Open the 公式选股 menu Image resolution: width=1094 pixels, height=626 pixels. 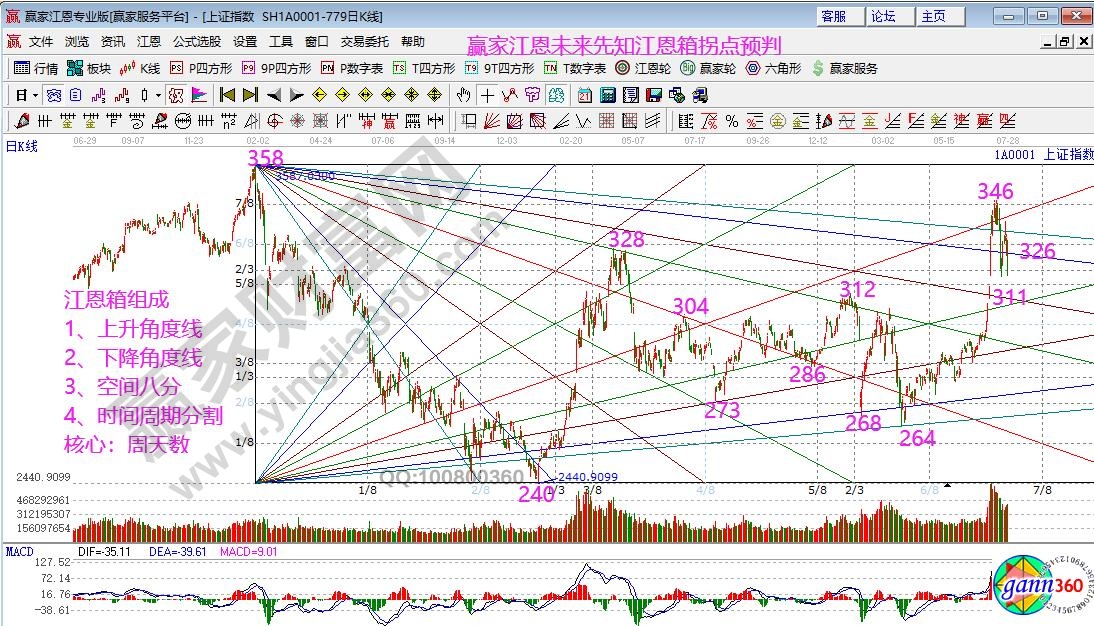tap(197, 42)
